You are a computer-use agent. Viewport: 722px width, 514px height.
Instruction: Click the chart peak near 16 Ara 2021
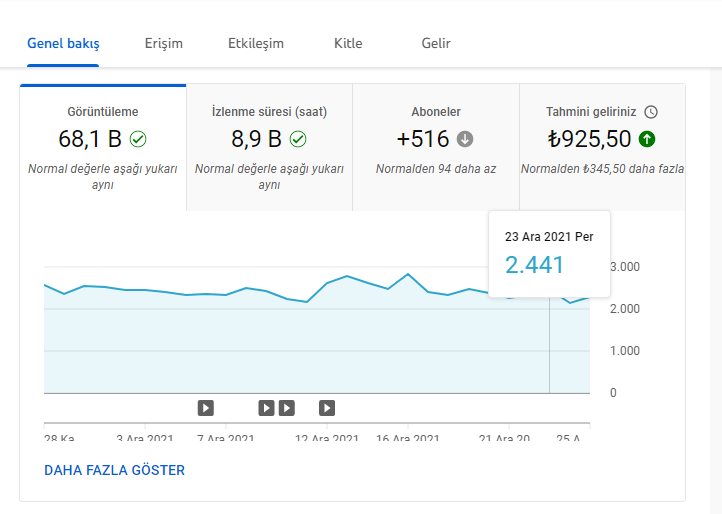click(408, 274)
